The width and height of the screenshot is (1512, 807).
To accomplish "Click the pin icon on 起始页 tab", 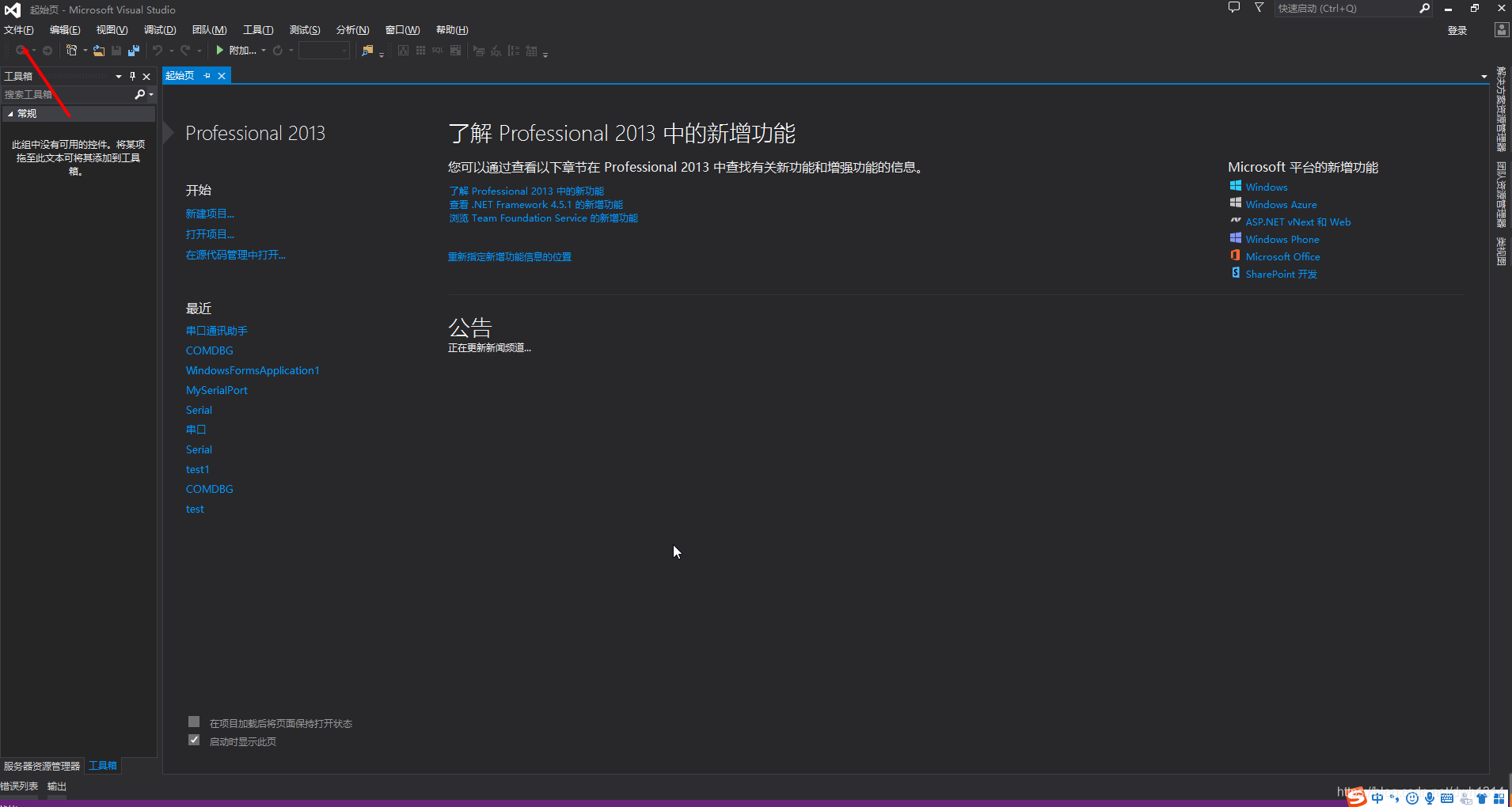I will tap(207, 76).
